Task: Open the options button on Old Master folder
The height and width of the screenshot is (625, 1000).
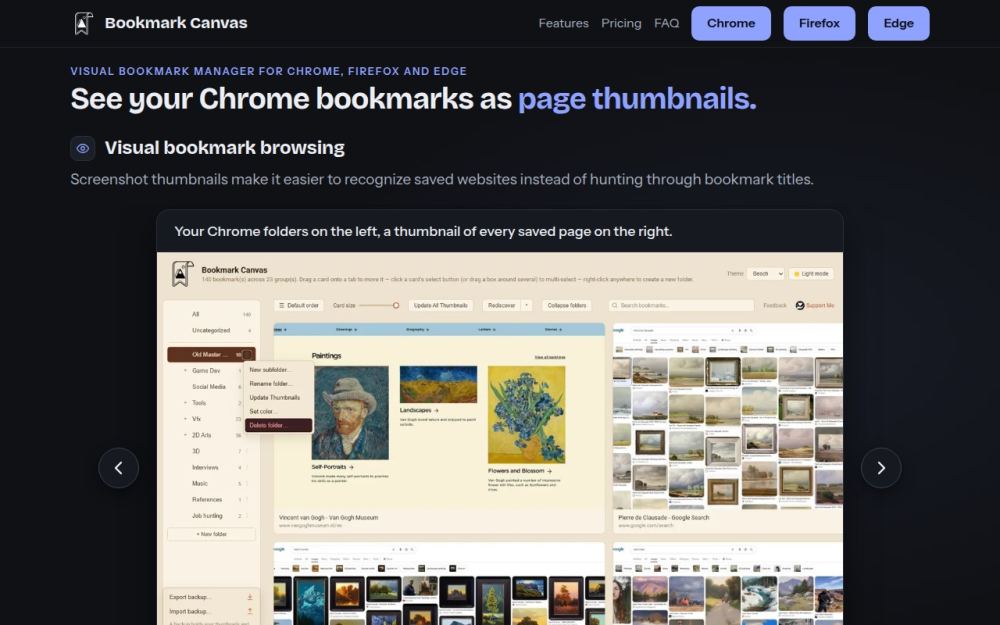Action: 247,355
